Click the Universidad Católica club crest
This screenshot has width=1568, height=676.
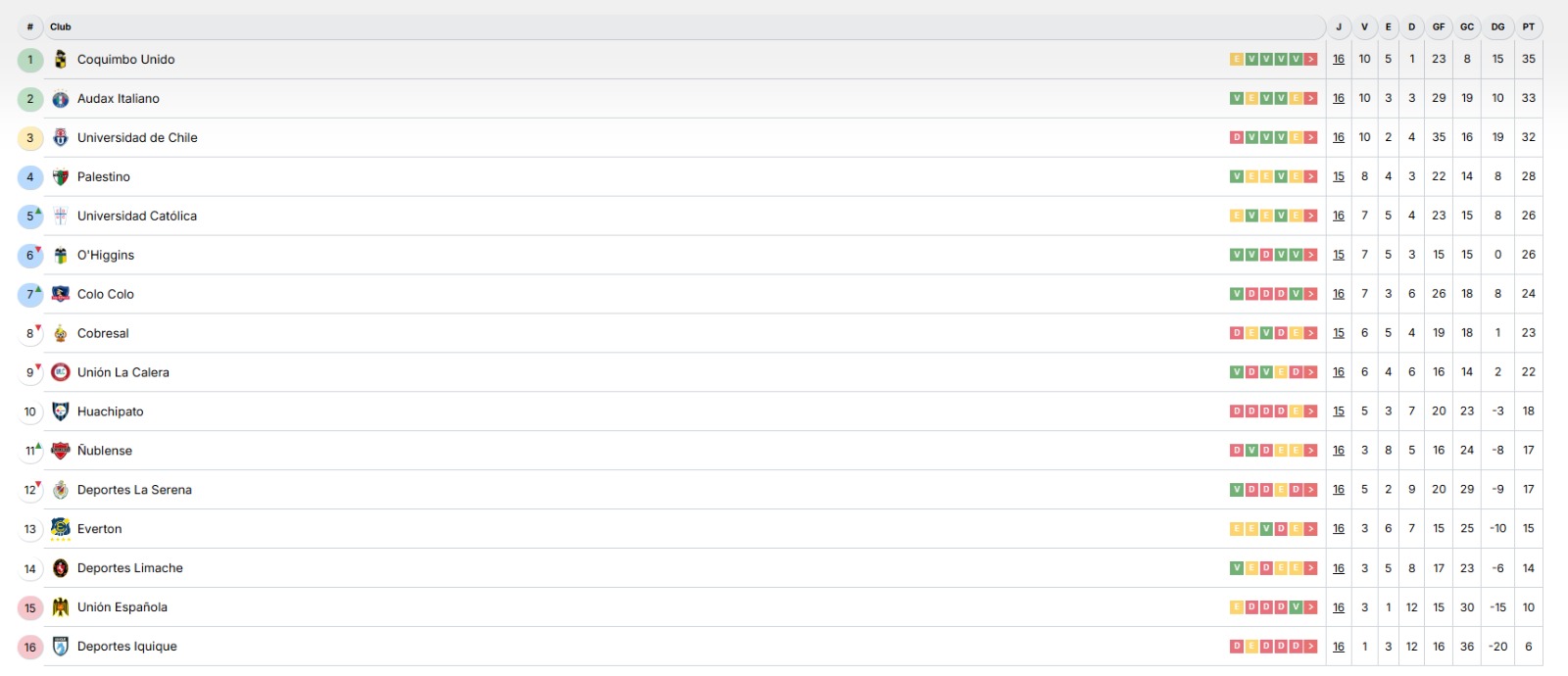[61, 216]
